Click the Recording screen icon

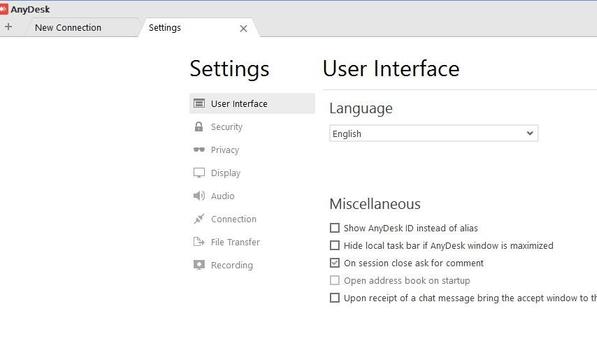[199, 265]
